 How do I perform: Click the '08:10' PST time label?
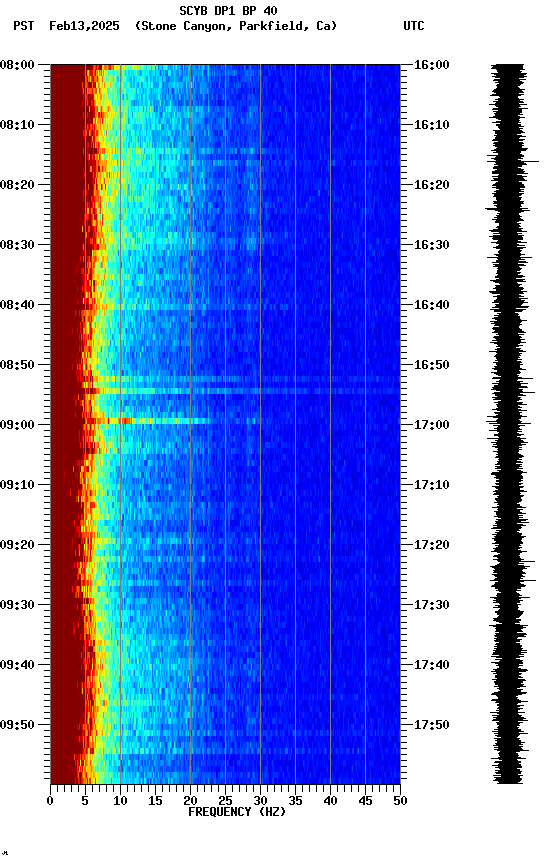tap(17, 125)
